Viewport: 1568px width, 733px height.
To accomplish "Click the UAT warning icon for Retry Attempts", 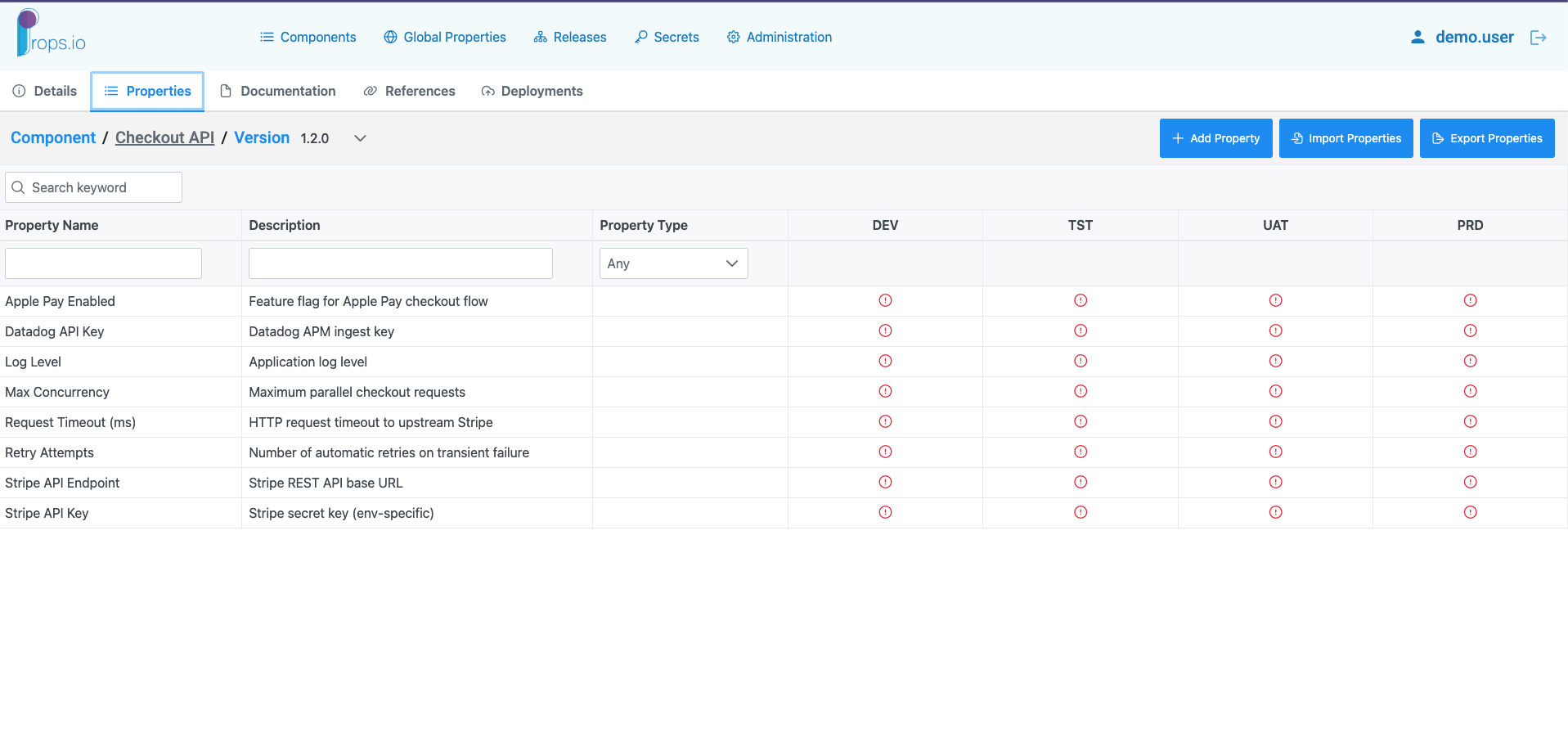I will 1275,452.
